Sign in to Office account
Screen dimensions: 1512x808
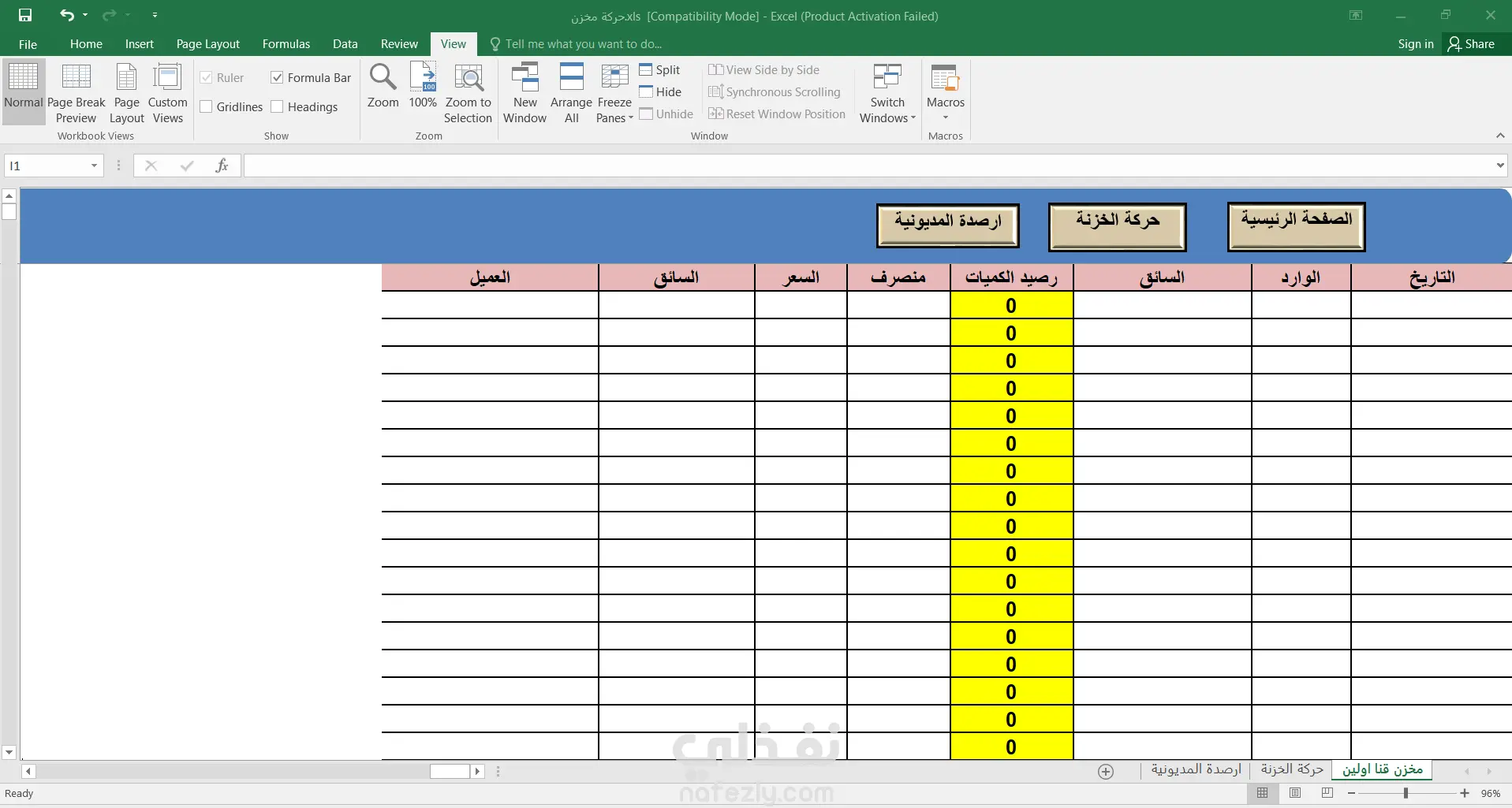[x=1416, y=44]
